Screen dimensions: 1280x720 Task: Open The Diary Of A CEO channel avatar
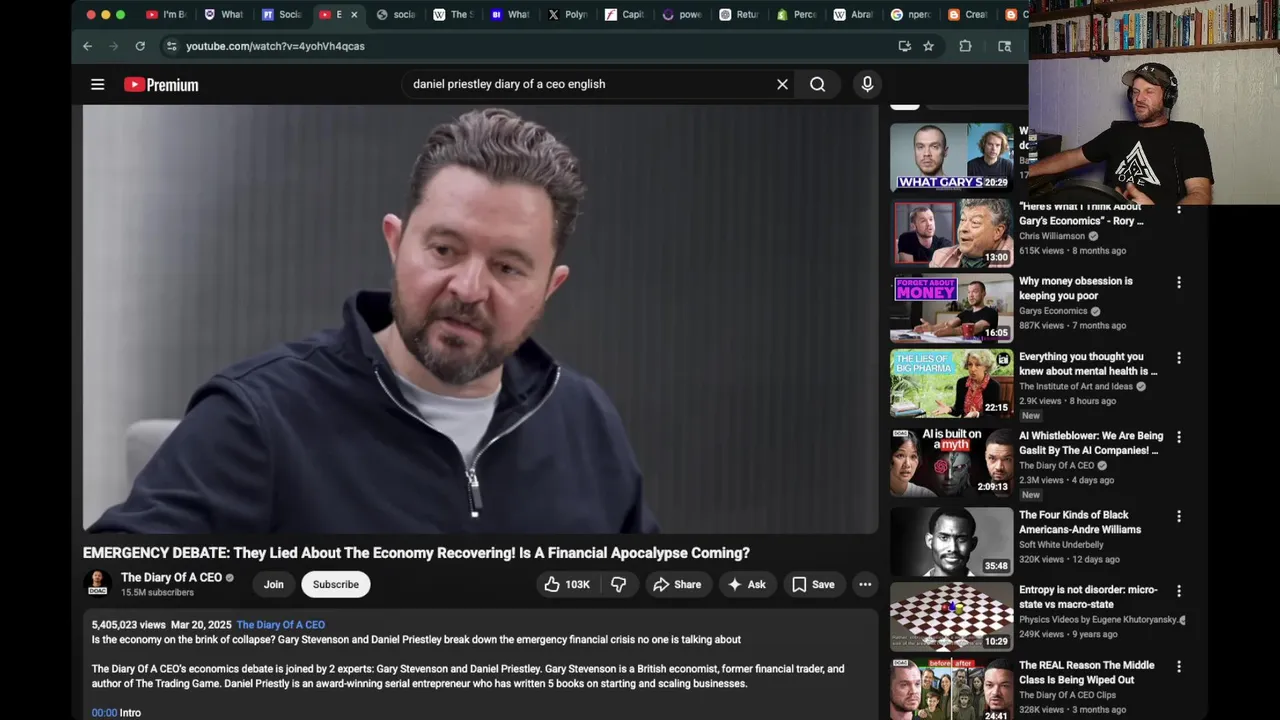[x=97, y=583]
